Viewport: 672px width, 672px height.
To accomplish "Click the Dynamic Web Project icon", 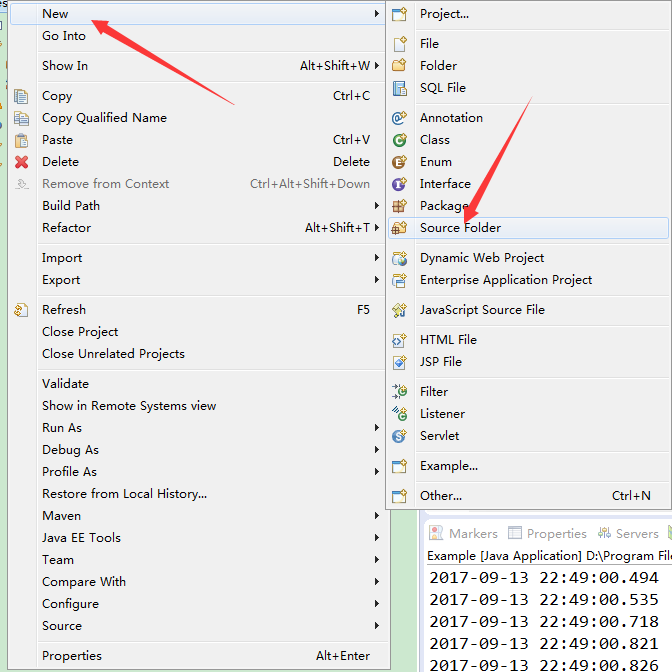I will click(x=399, y=258).
